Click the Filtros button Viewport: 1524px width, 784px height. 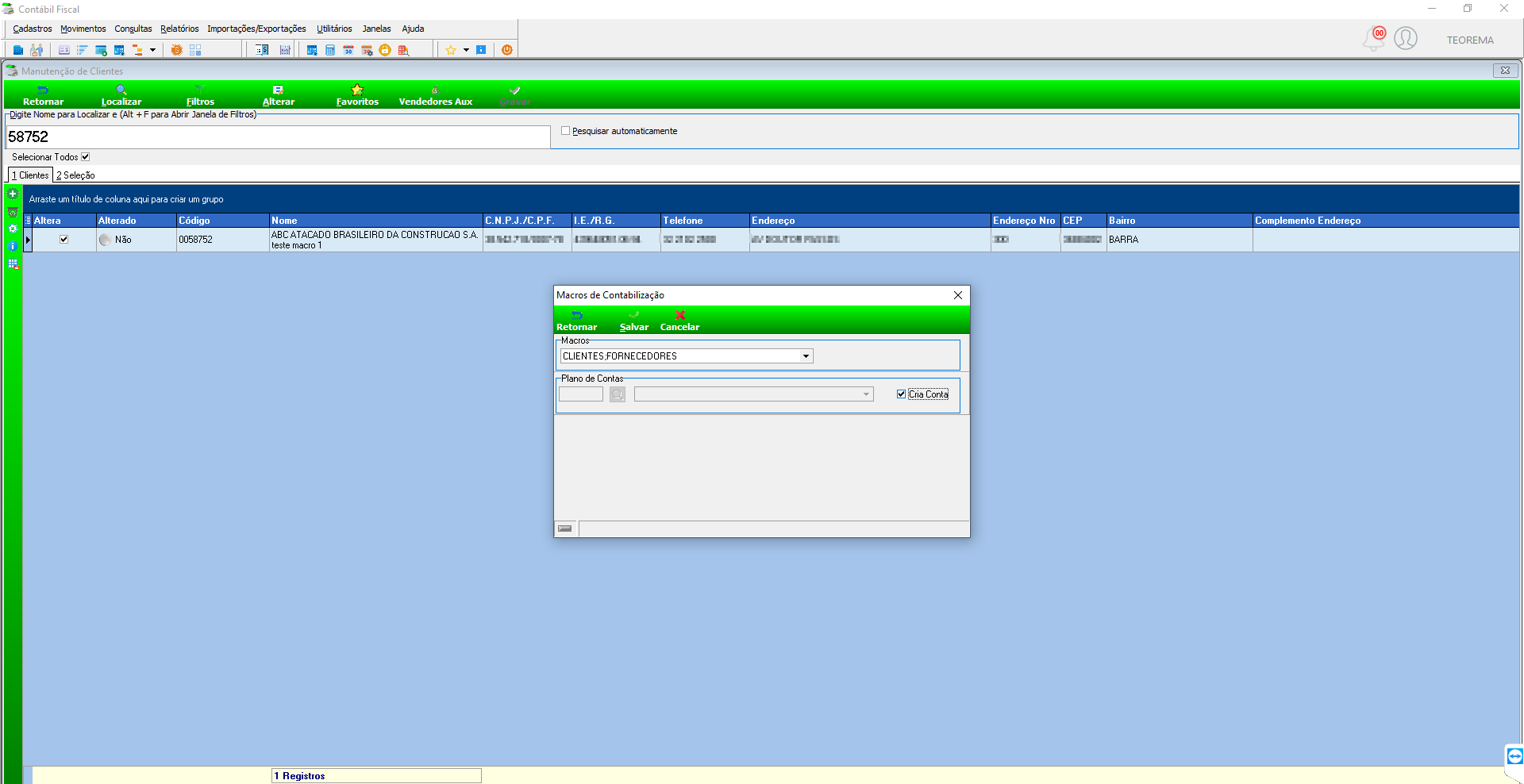point(200,95)
